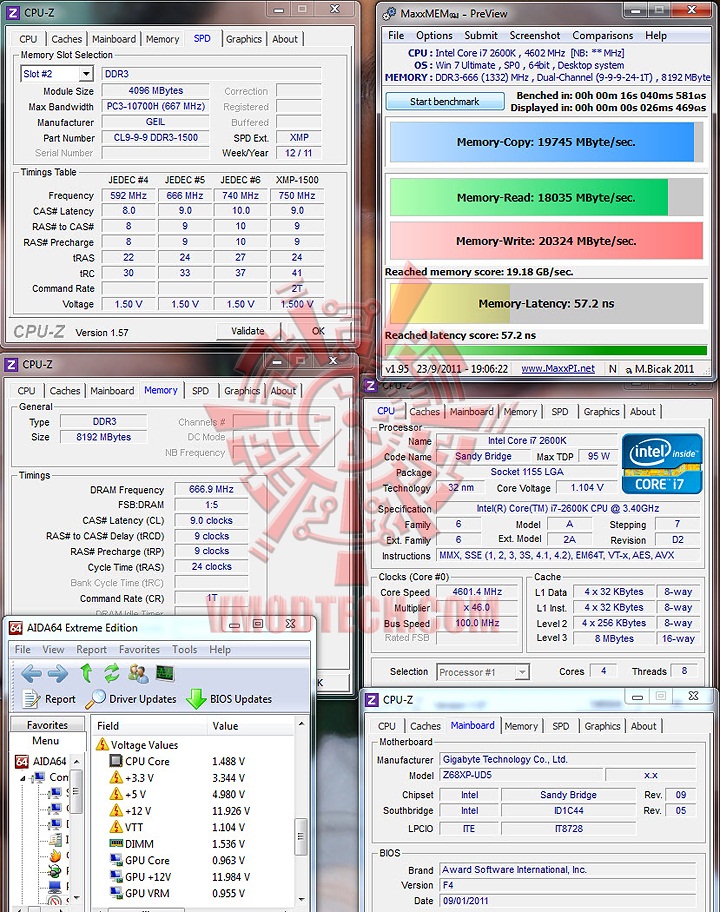This screenshot has height=912, width=720.
Task: Select the AIDA64 root tree node
Action: click(41, 761)
